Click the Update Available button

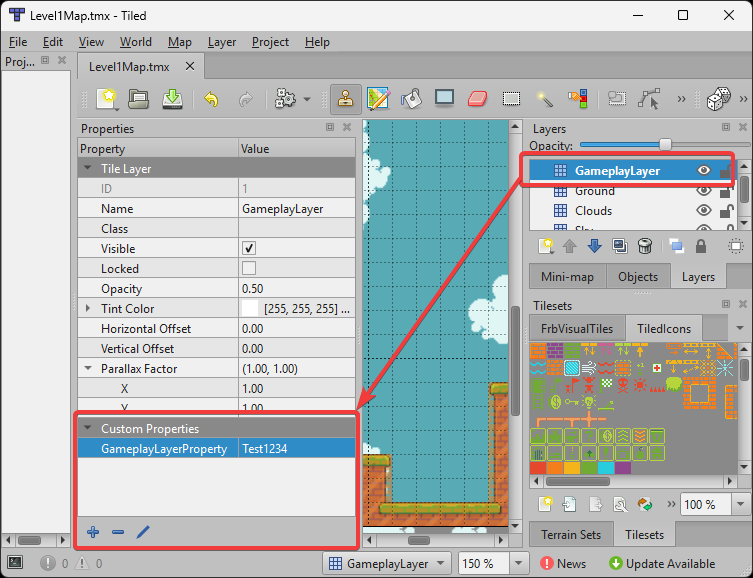click(661, 564)
